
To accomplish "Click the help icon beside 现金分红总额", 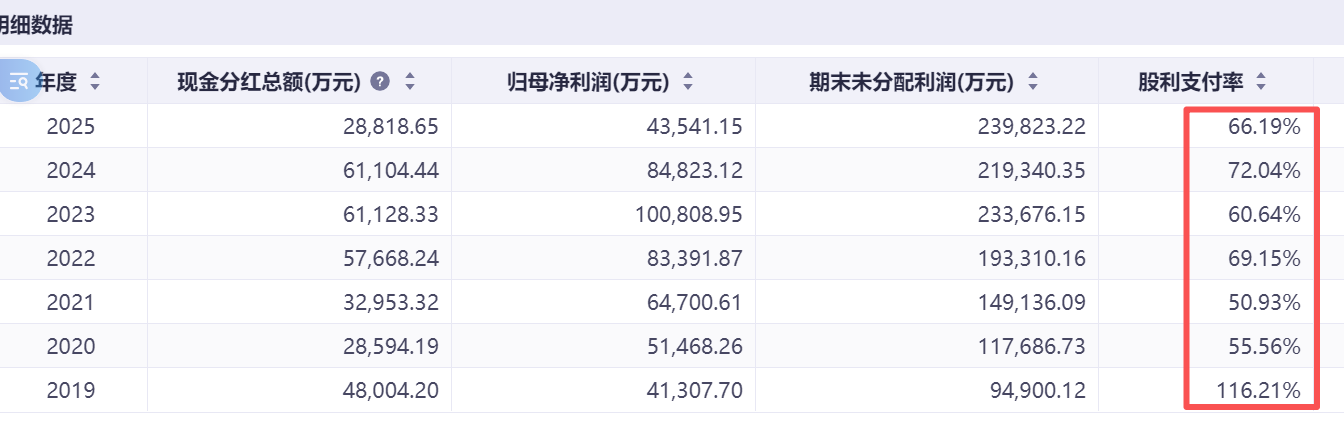I will pyautogui.click(x=380, y=82).
